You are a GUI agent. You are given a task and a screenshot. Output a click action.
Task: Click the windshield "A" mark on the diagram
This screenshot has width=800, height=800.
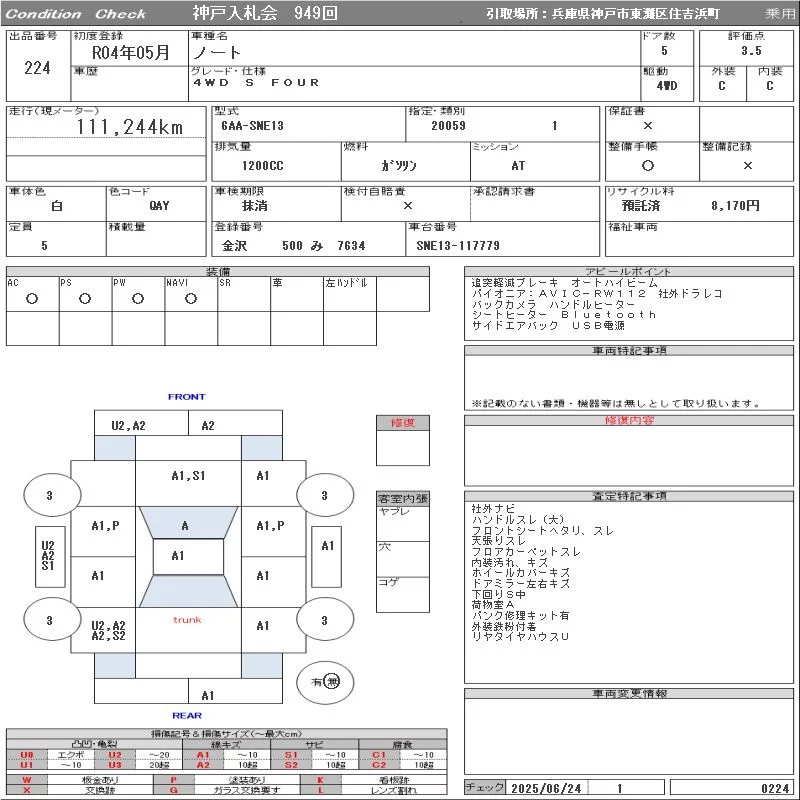pyautogui.click(x=185, y=526)
